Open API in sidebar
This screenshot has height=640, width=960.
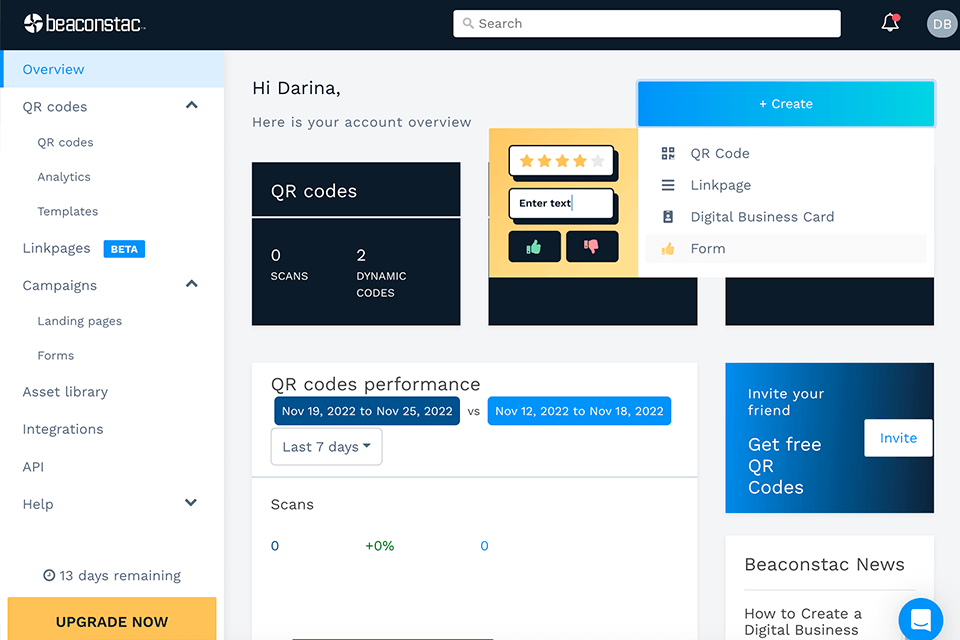(33, 467)
